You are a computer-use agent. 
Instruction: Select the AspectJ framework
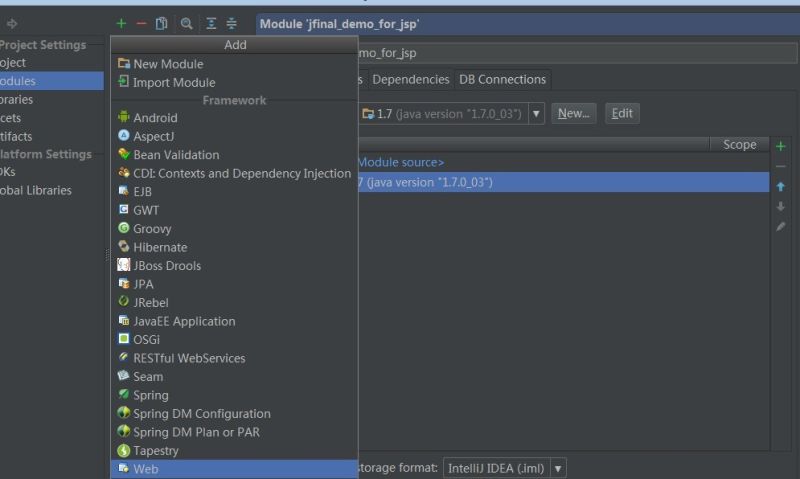click(234, 136)
